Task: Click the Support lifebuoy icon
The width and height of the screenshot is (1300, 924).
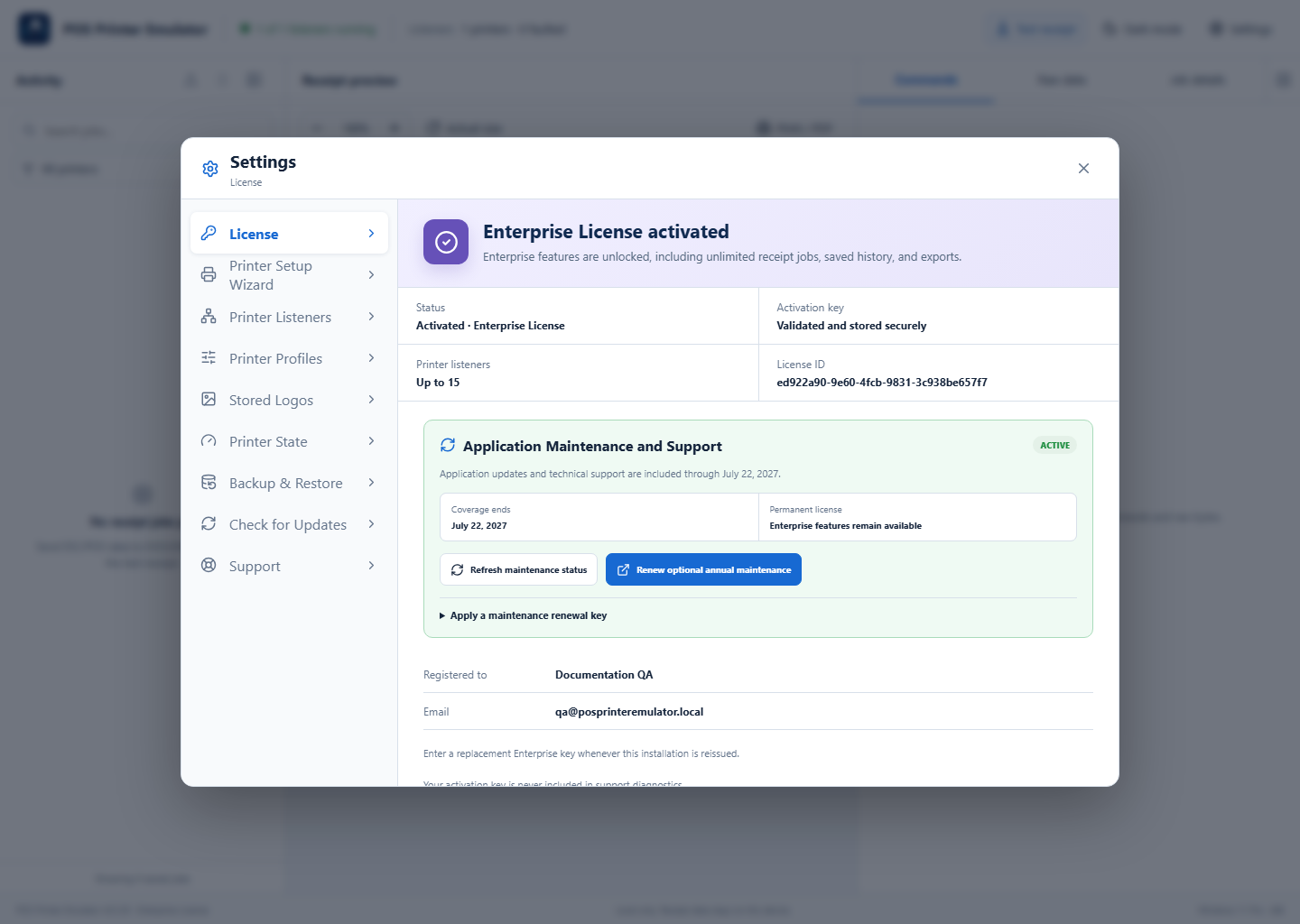Action: click(209, 565)
